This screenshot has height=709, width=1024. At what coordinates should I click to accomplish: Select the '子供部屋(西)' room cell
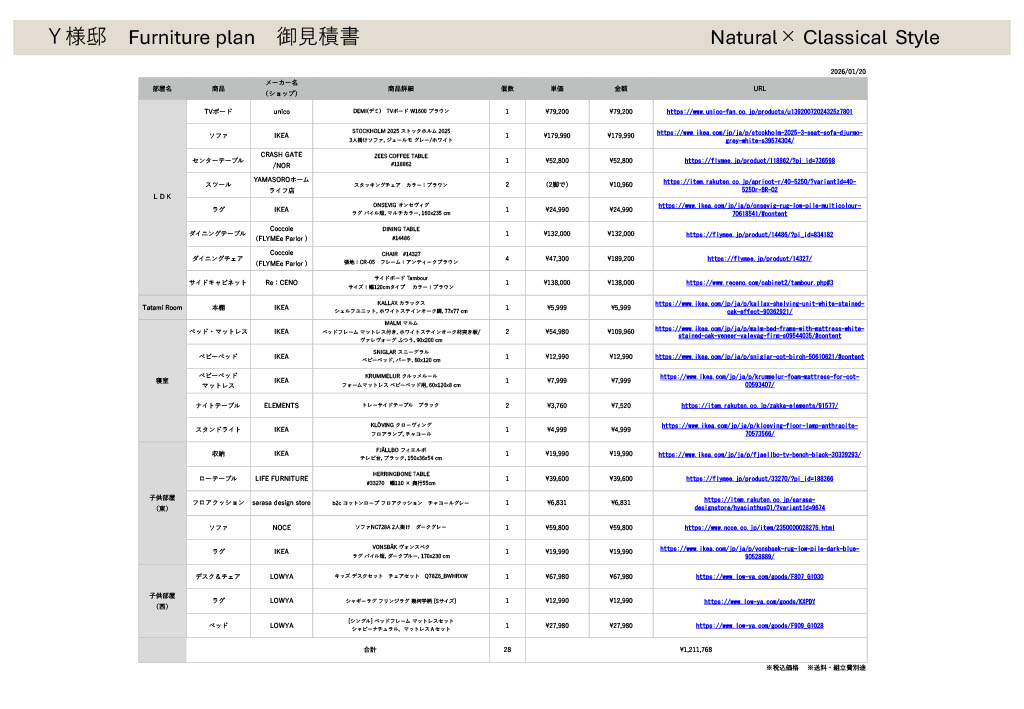click(x=162, y=601)
